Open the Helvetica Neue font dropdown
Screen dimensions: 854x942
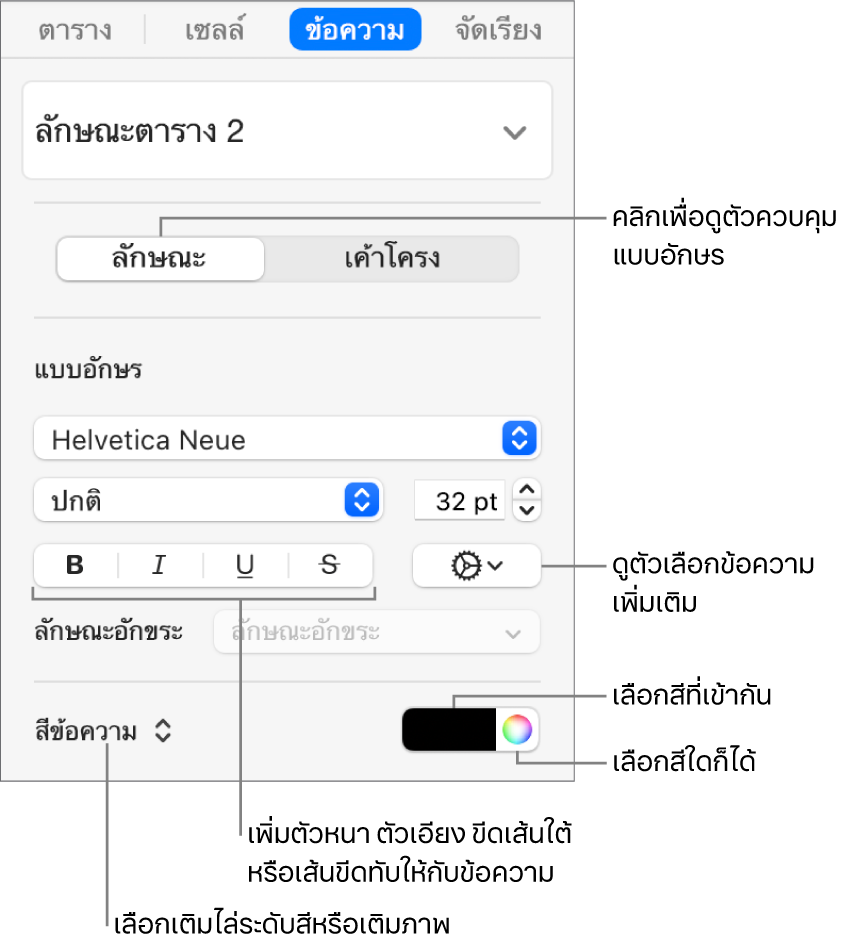(287, 439)
